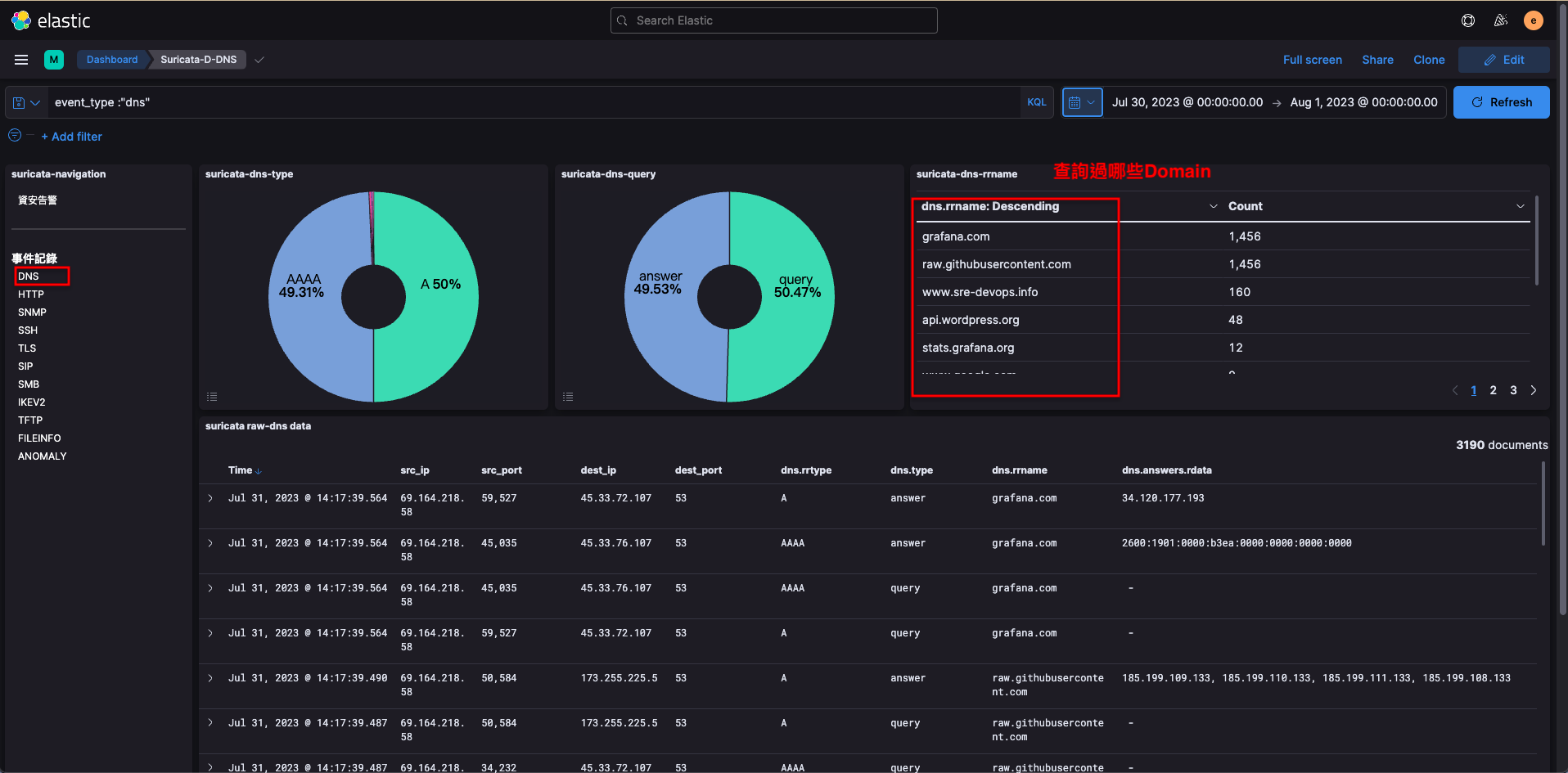Open the saved query menu icon
The width and height of the screenshot is (1568, 773).
click(x=26, y=102)
